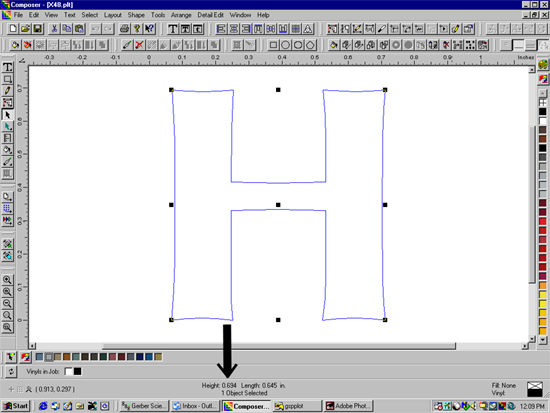The height and width of the screenshot is (413, 550).
Task: Click the Start button on taskbar
Action: click(16, 406)
